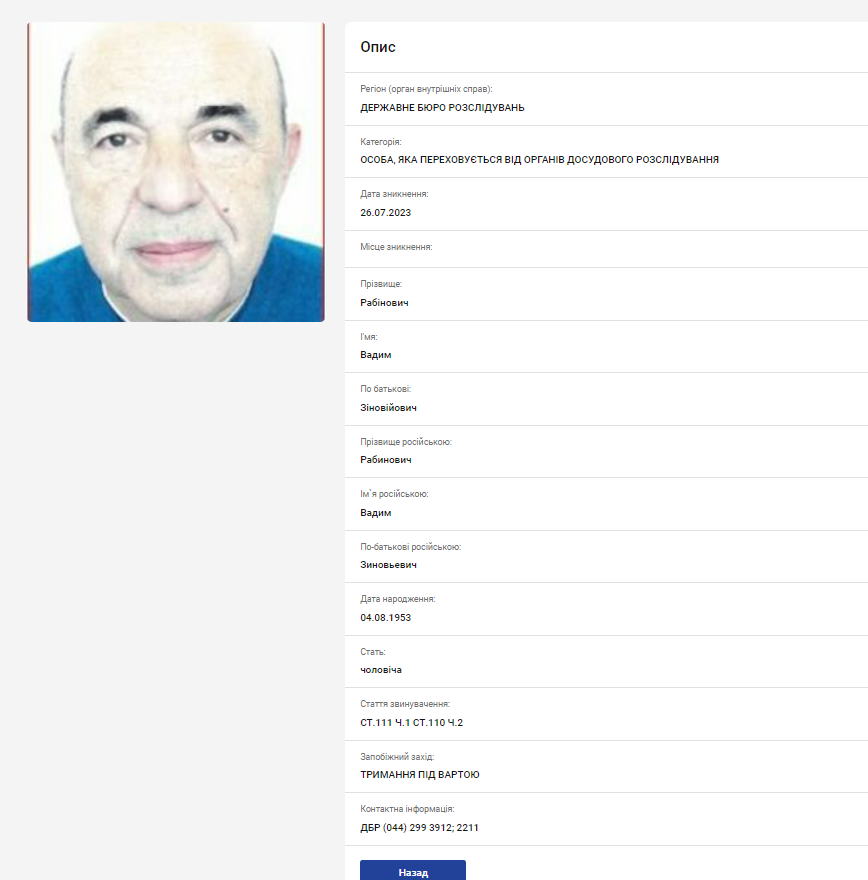Screen dimensions: 868x880
Task: Select the surname value Рабінович
Action: 384,302
